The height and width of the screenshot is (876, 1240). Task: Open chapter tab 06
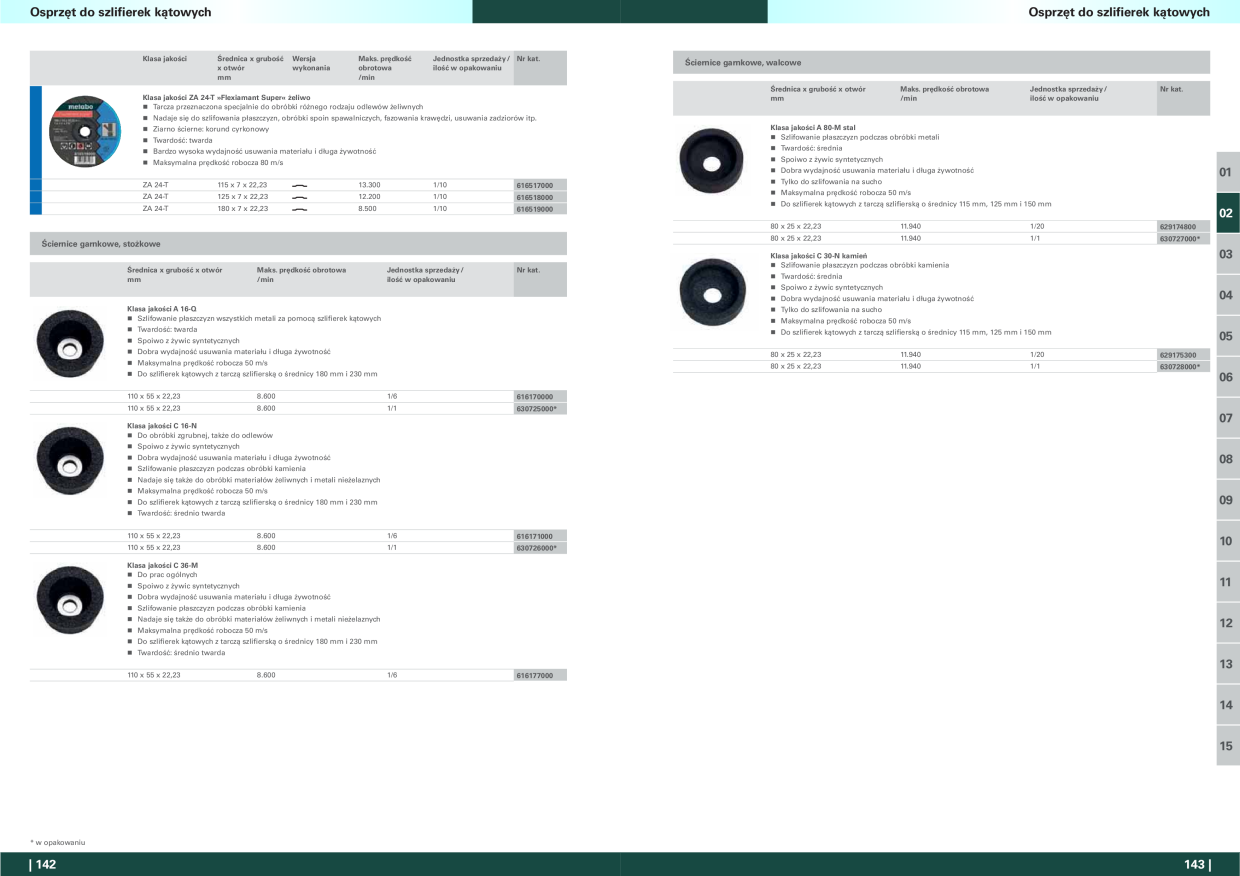tap(1227, 377)
